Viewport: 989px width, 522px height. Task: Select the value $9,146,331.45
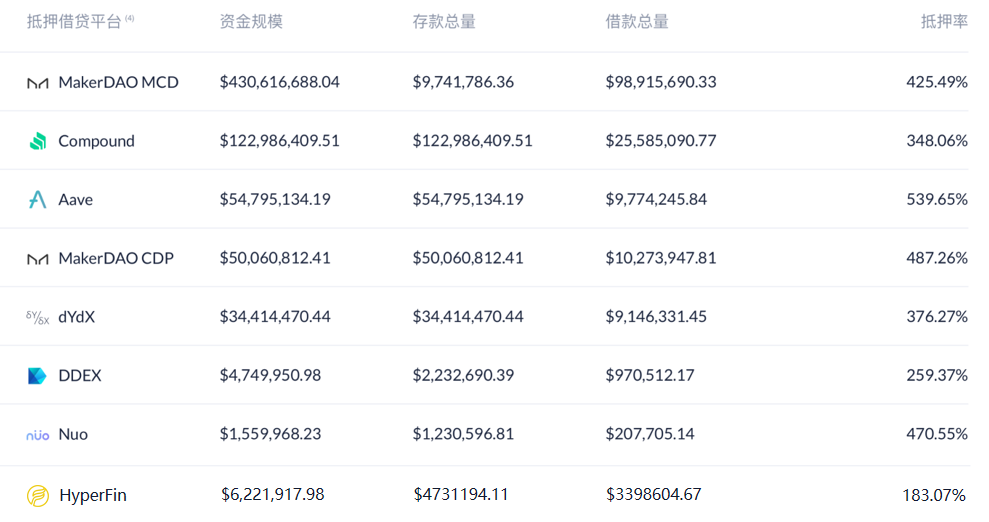pyautogui.click(x=656, y=316)
